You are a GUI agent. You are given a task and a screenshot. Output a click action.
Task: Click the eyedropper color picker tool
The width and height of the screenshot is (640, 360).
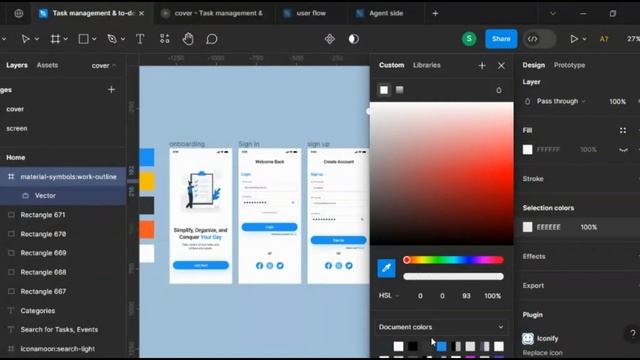tap(386, 268)
